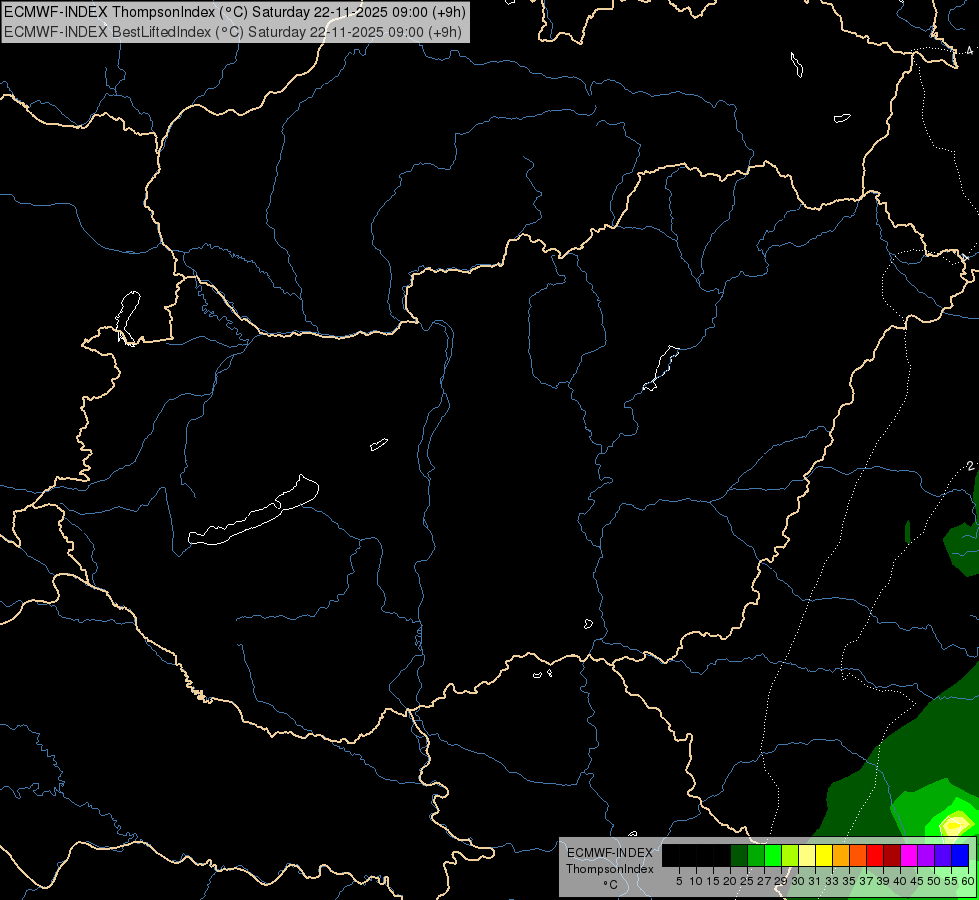Click legend tick value 35
This screenshot has width=979, height=900.
coord(849,881)
